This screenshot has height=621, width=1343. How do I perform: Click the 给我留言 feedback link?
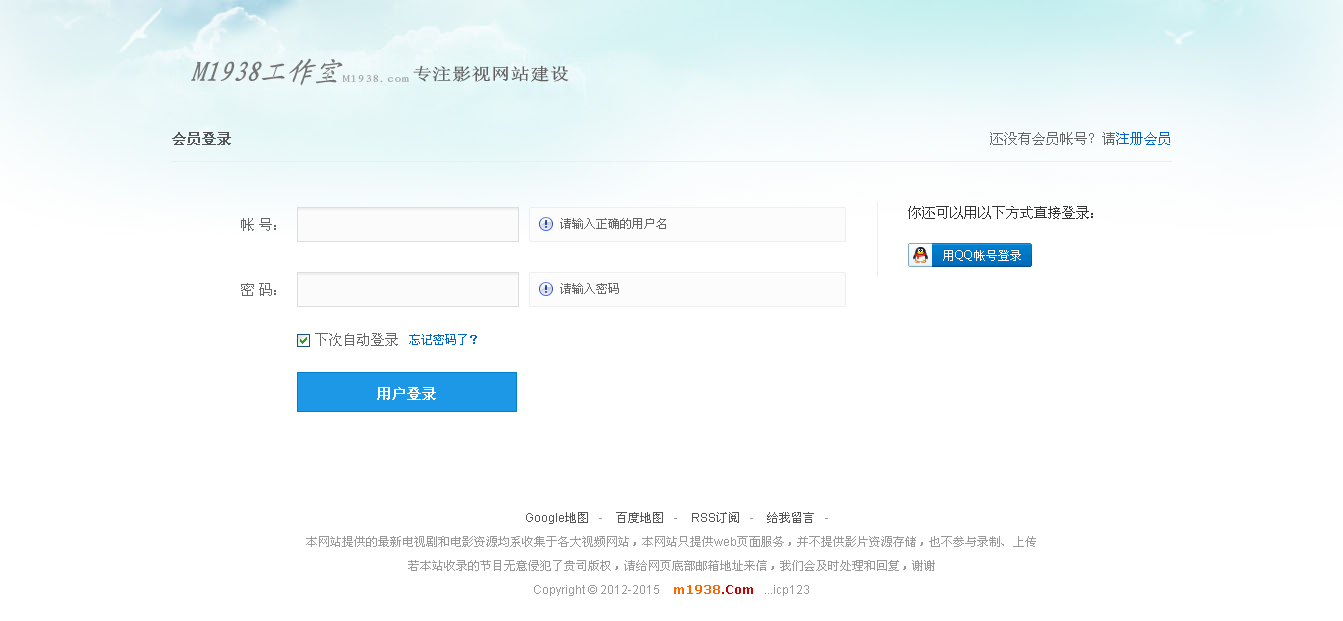point(788,517)
